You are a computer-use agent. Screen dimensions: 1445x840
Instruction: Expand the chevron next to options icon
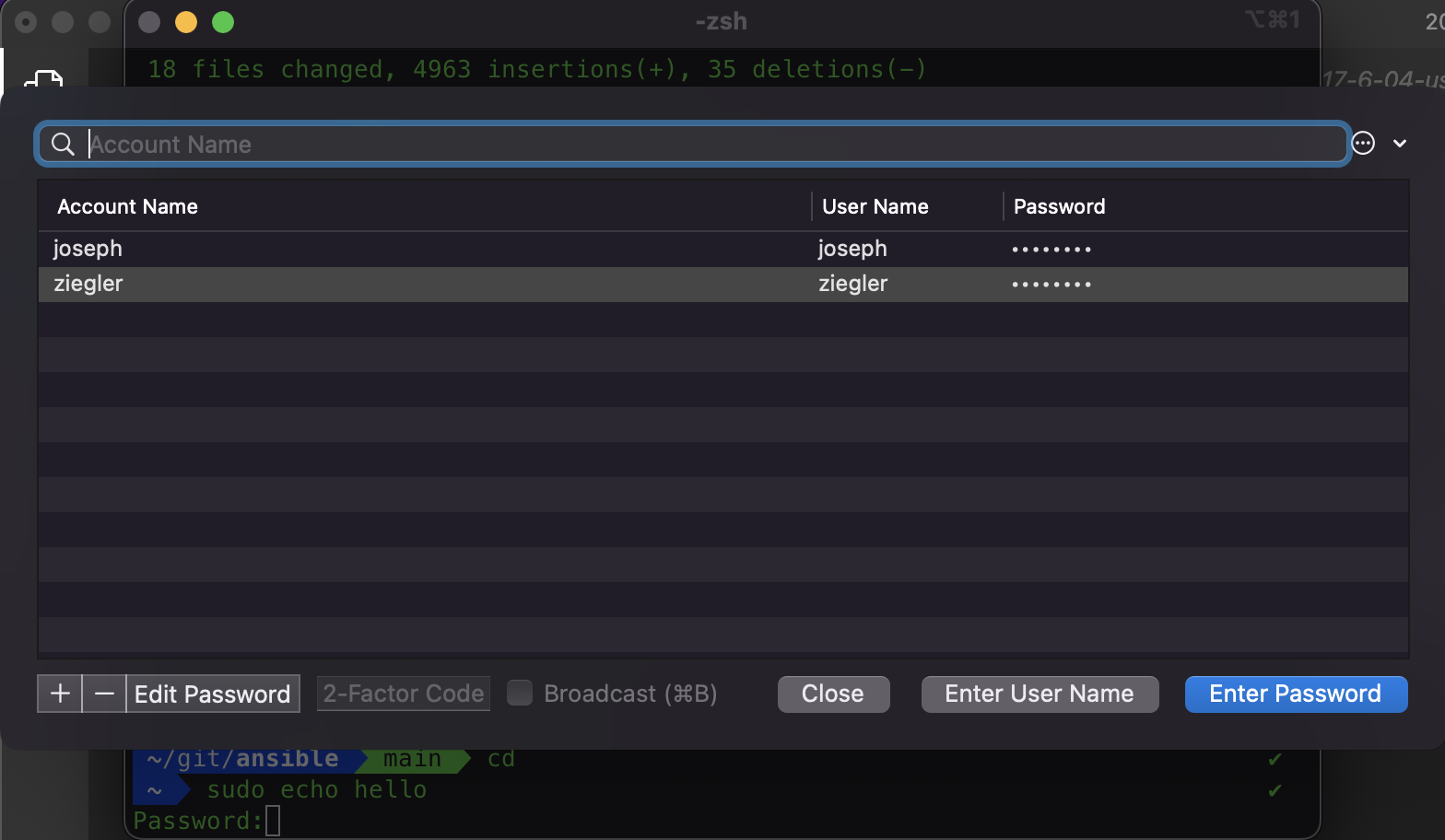[x=1400, y=144]
